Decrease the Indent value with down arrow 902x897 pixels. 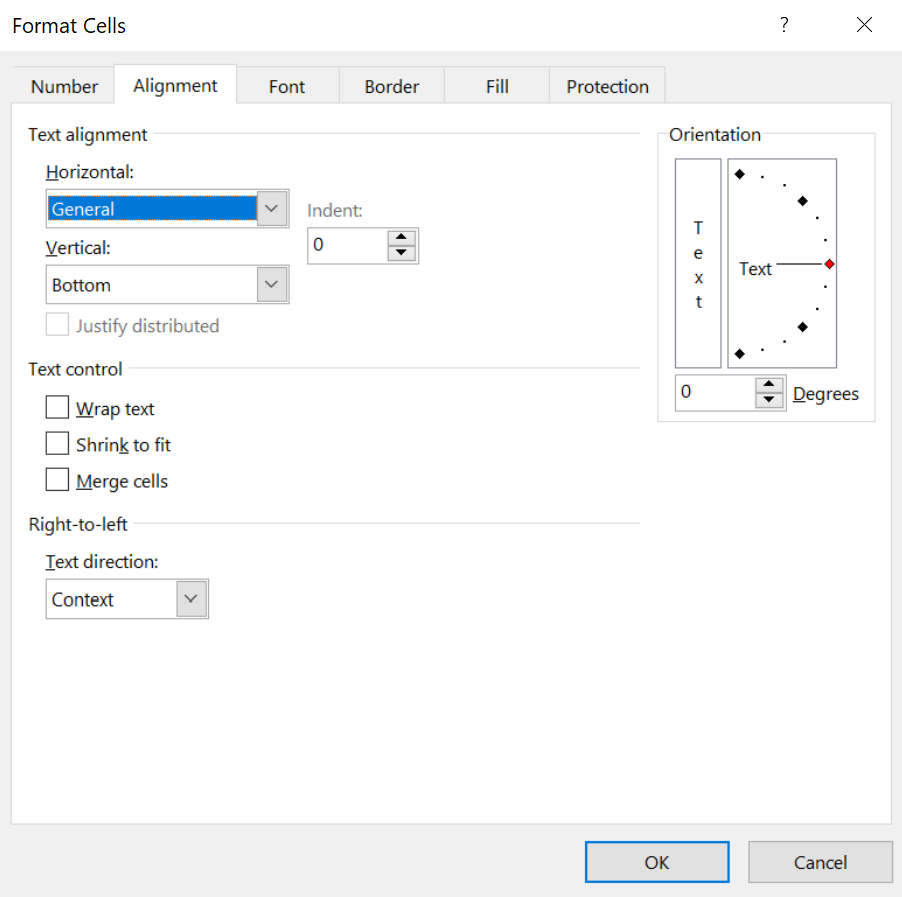coord(401,253)
